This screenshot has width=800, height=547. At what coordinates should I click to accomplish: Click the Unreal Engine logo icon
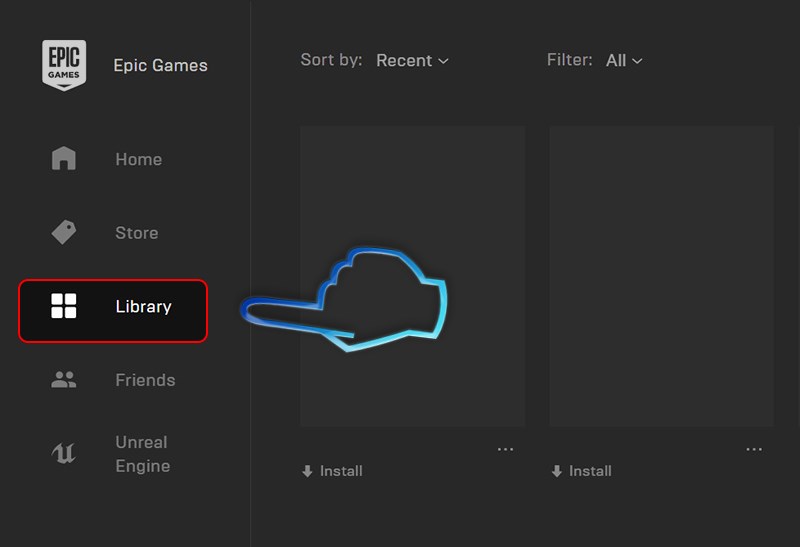coord(64,453)
